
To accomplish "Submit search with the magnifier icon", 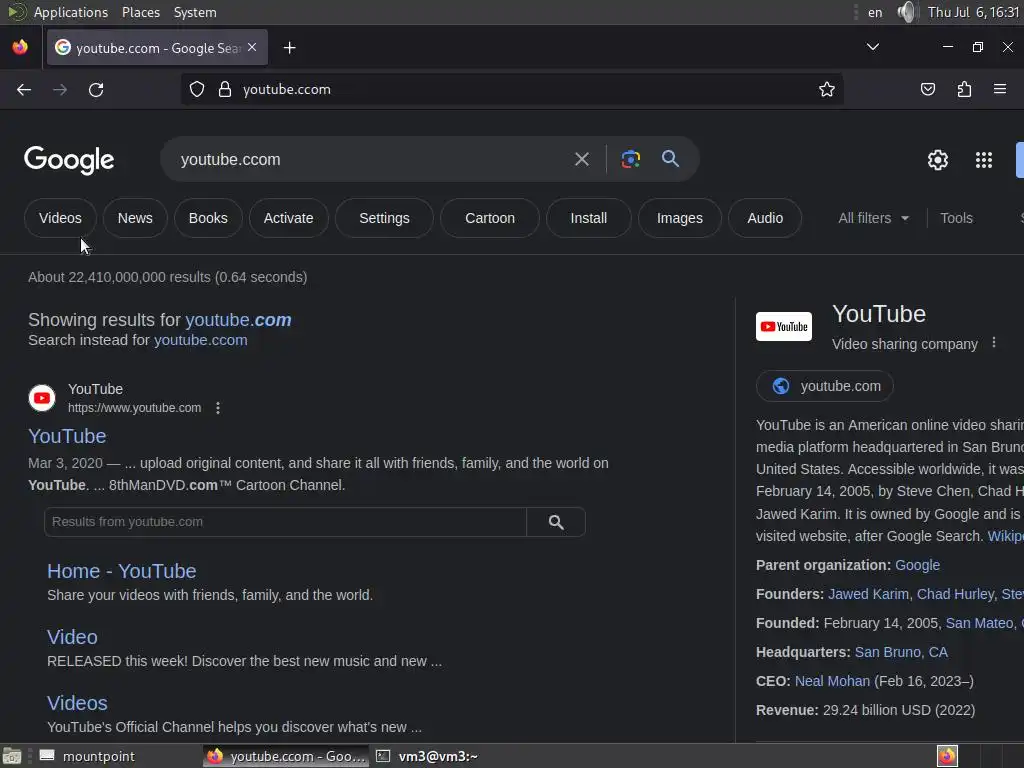I will 670,158.
